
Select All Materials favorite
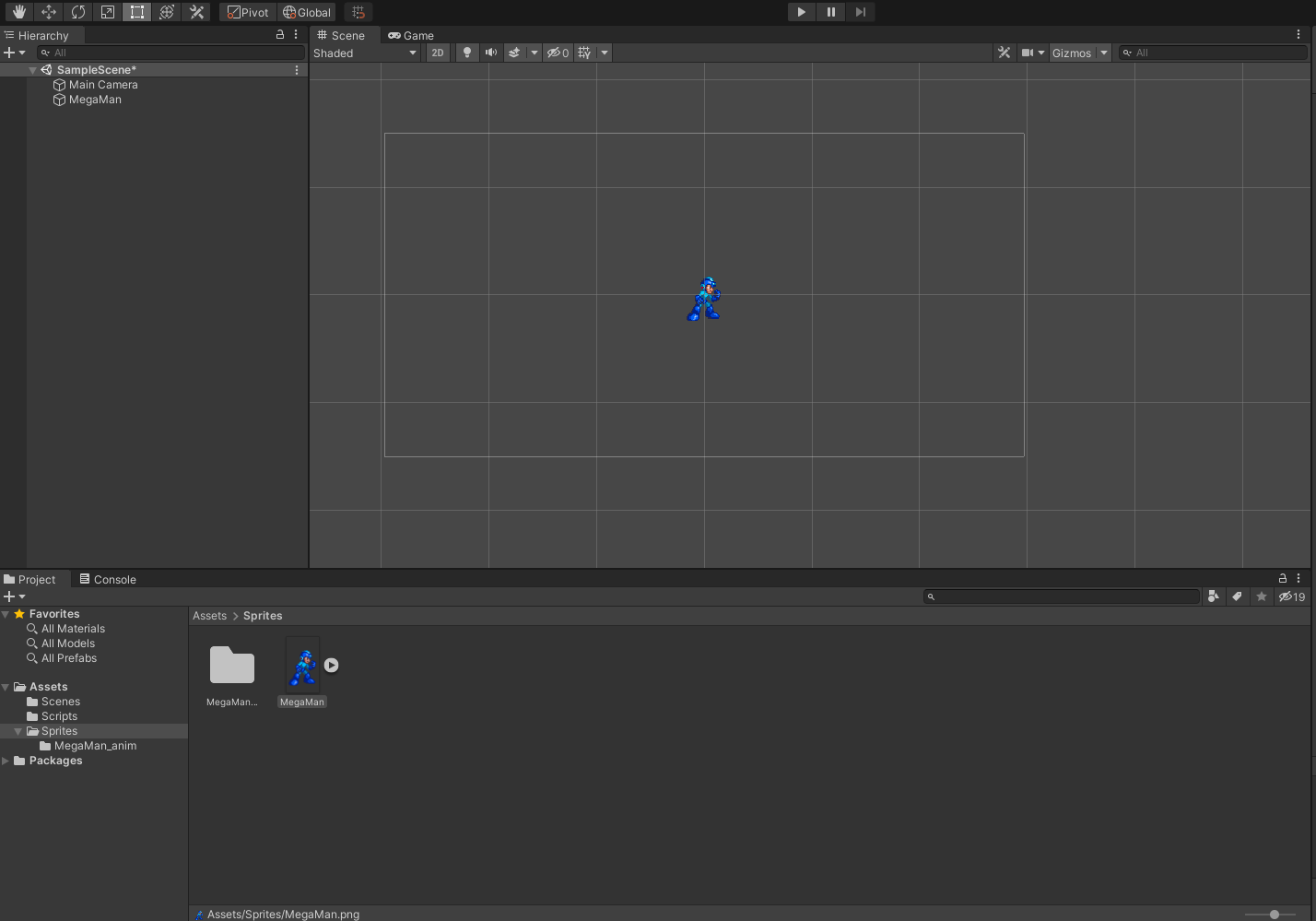tap(65, 629)
